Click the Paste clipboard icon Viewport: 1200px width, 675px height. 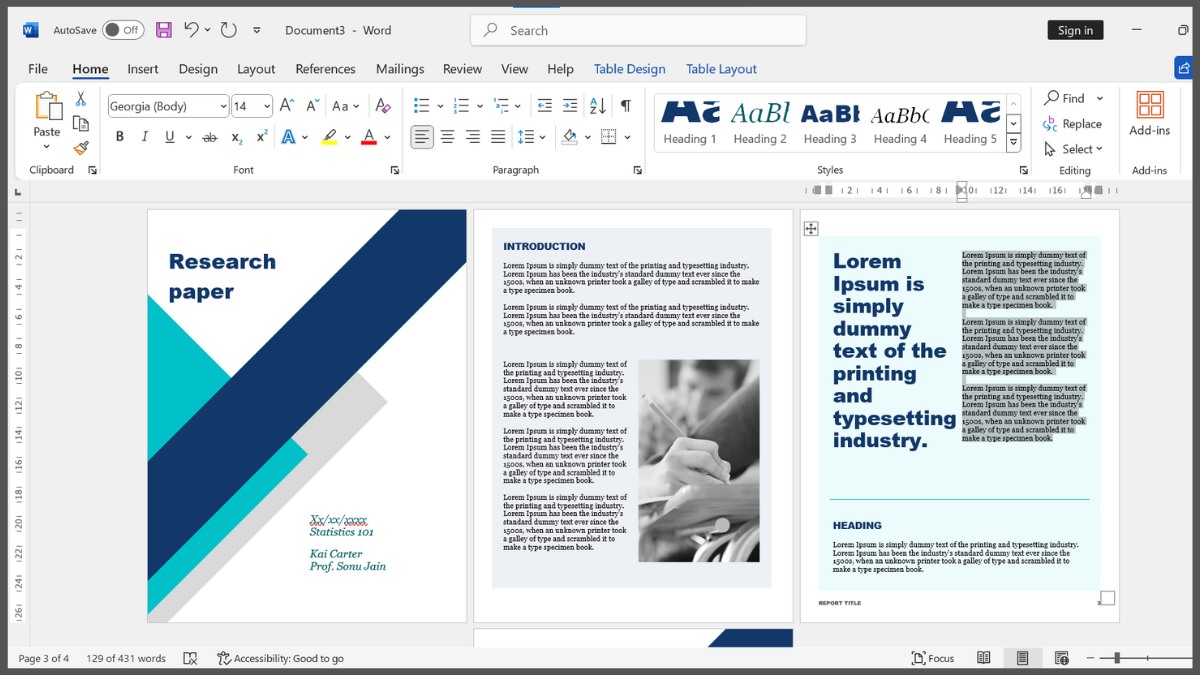pos(47,107)
